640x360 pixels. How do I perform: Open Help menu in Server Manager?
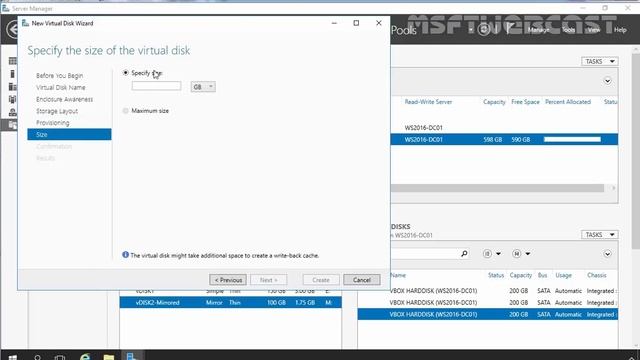[x=620, y=30]
